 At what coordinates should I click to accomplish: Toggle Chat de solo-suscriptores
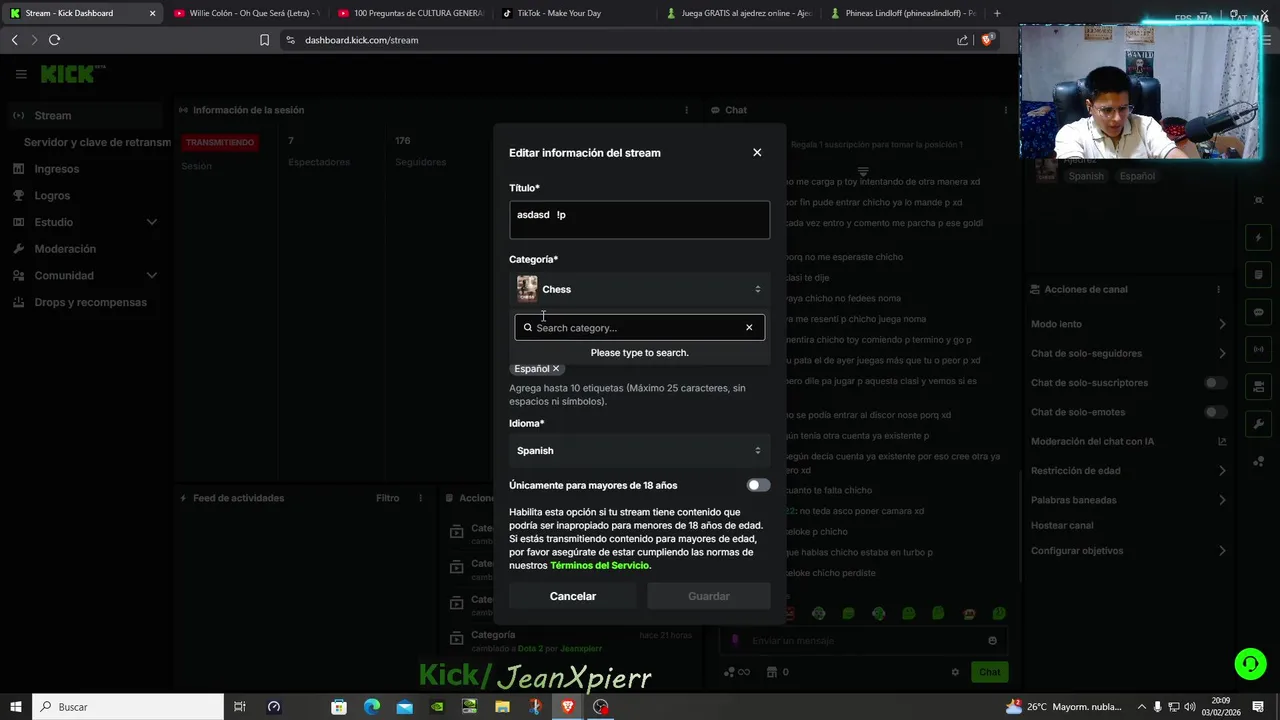click(x=1215, y=383)
